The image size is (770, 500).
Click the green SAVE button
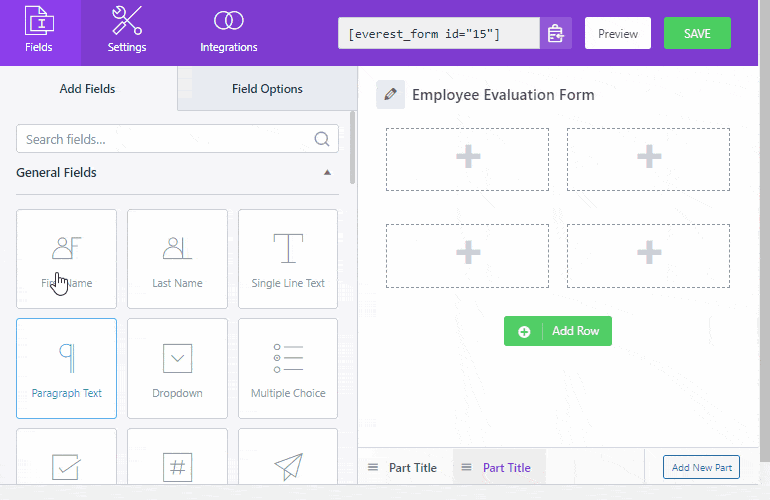[x=697, y=33]
